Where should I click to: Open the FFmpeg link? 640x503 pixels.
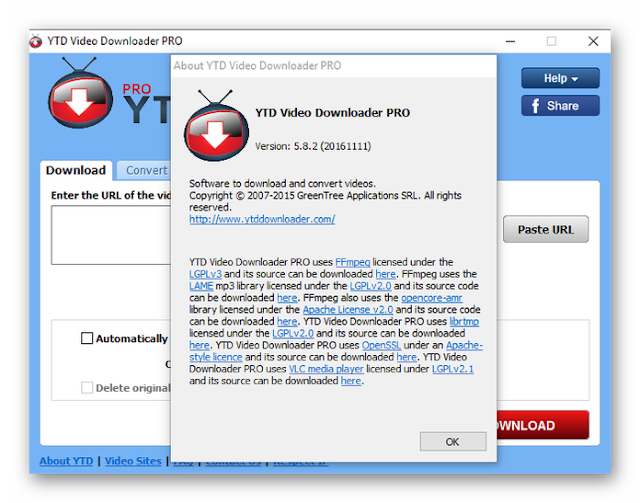(x=353, y=262)
